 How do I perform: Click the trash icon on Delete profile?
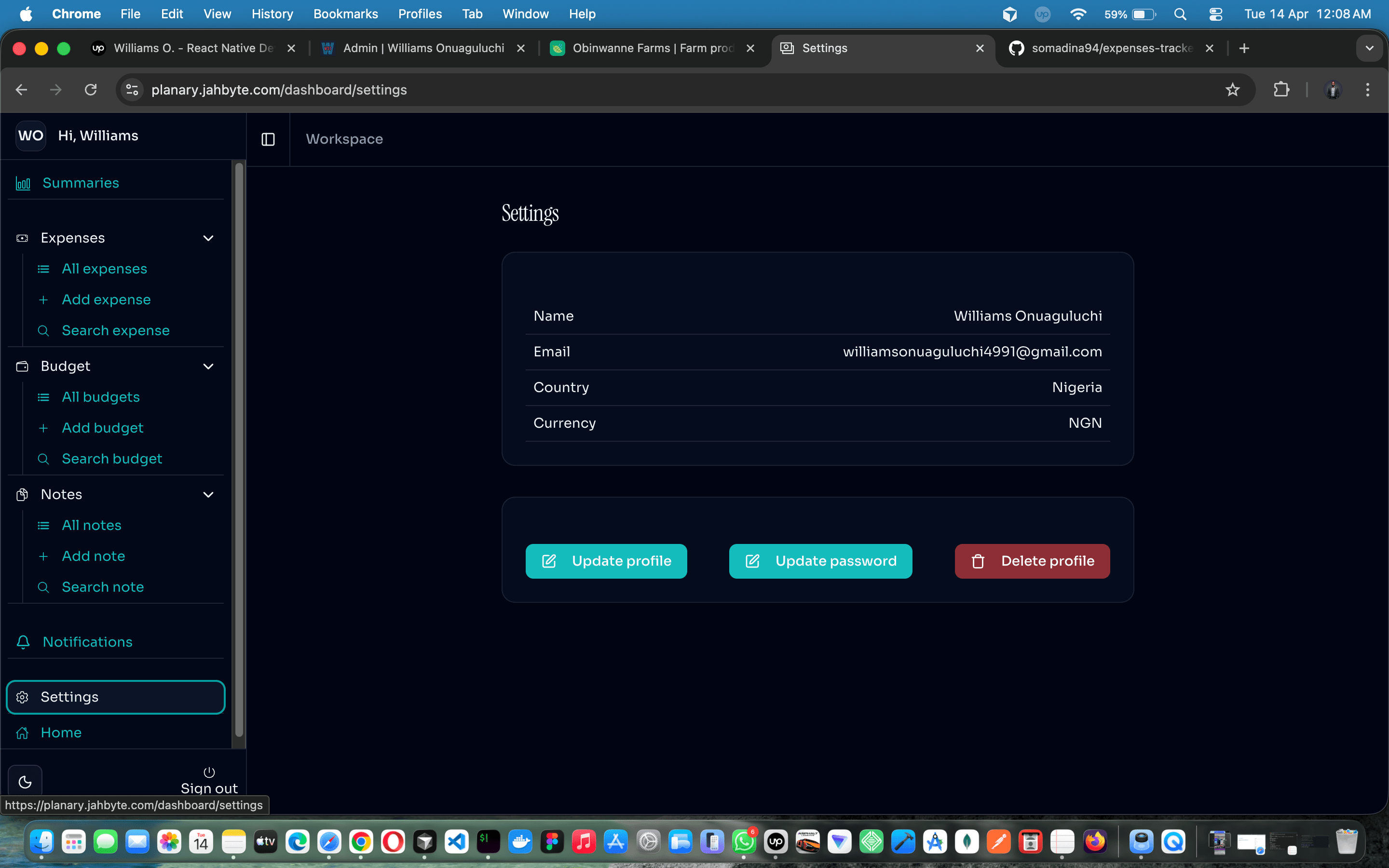coord(978,561)
